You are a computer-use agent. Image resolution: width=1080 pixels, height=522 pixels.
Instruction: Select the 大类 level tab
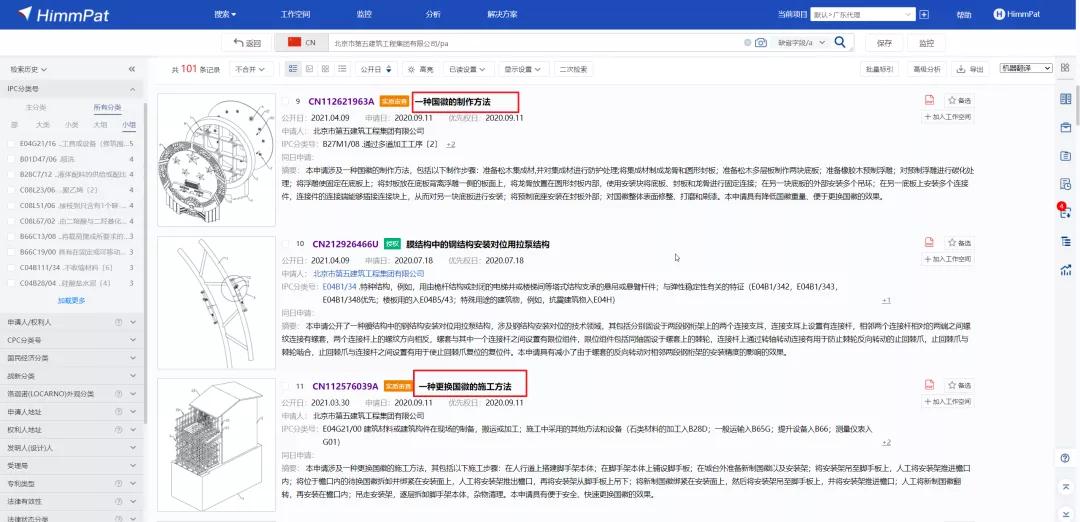[x=43, y=125]
